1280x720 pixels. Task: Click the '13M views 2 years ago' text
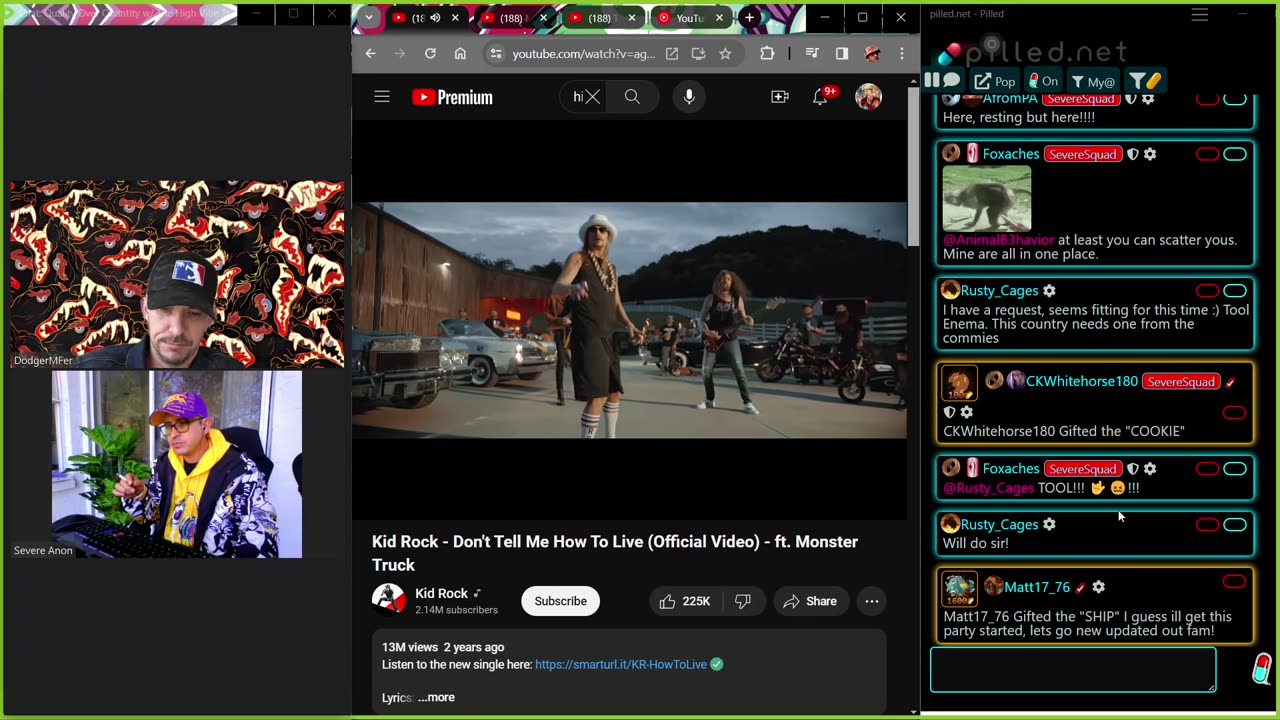pos(443,647)
